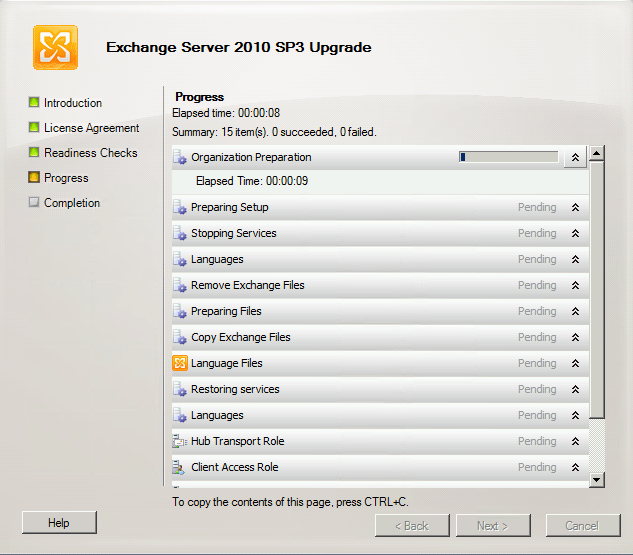Image resolution: width=633 pixels, height=555 pixels.
Task: Click the Stopping Services row label
Action: [234, 233]
